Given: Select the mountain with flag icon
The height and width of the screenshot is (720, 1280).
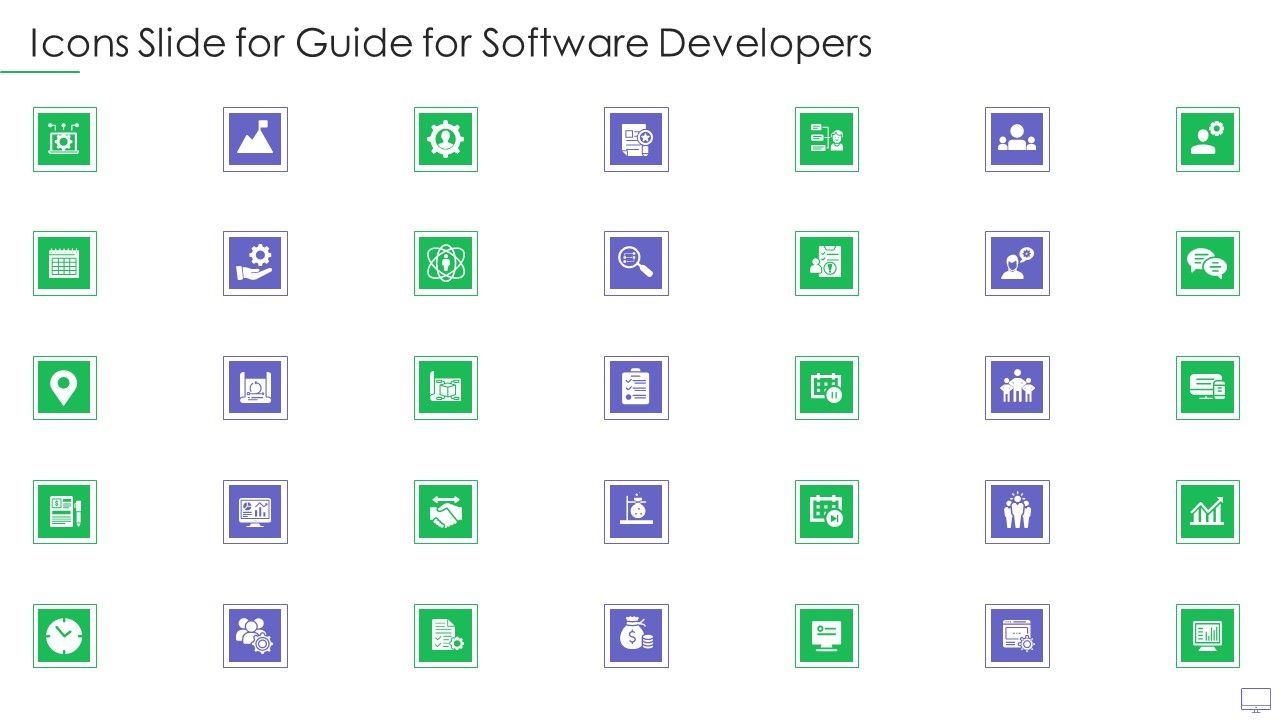Looking at the screenshot, I should click(x=255, y=139).
